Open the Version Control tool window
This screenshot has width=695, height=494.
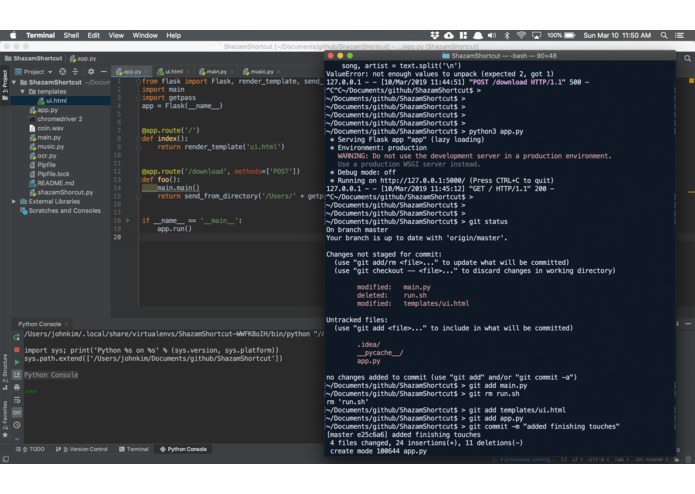pos(82,449)
